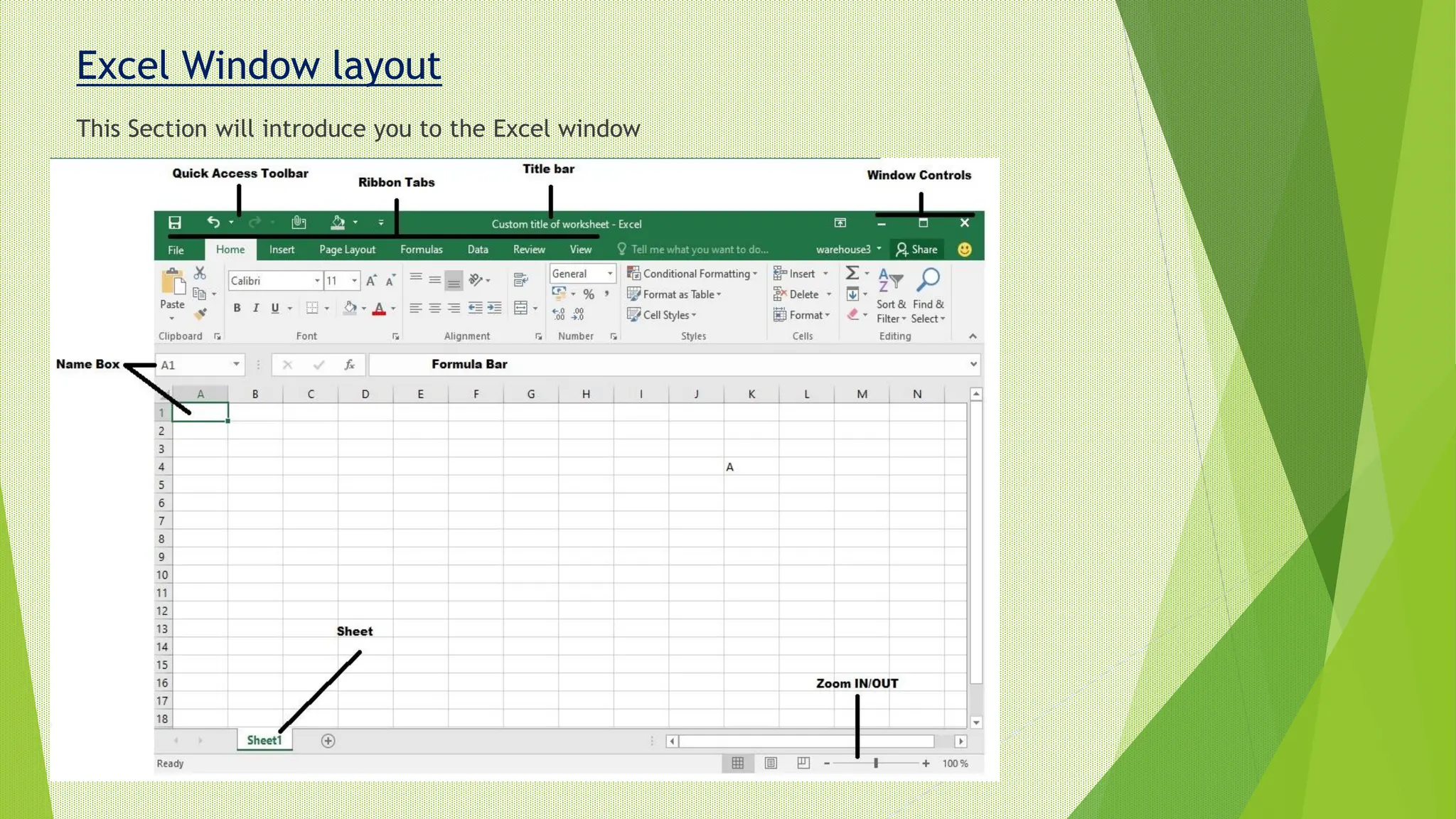Switch to the Review tab
This screenshot has width=1456, height=819.
pos(529,250)
